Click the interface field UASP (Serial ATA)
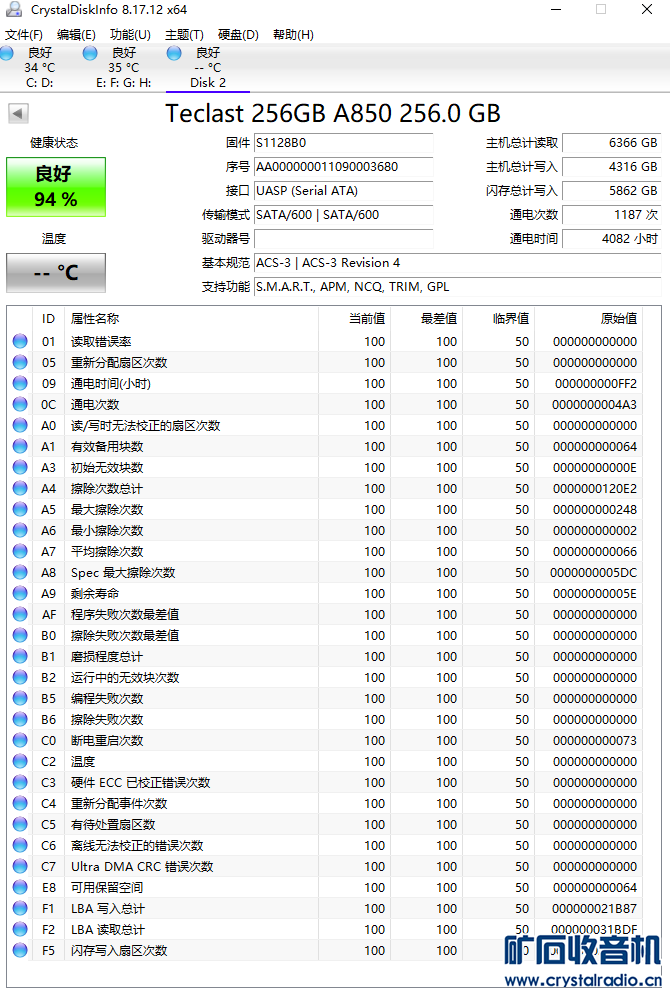670x993 pixels. click(343, 191)
